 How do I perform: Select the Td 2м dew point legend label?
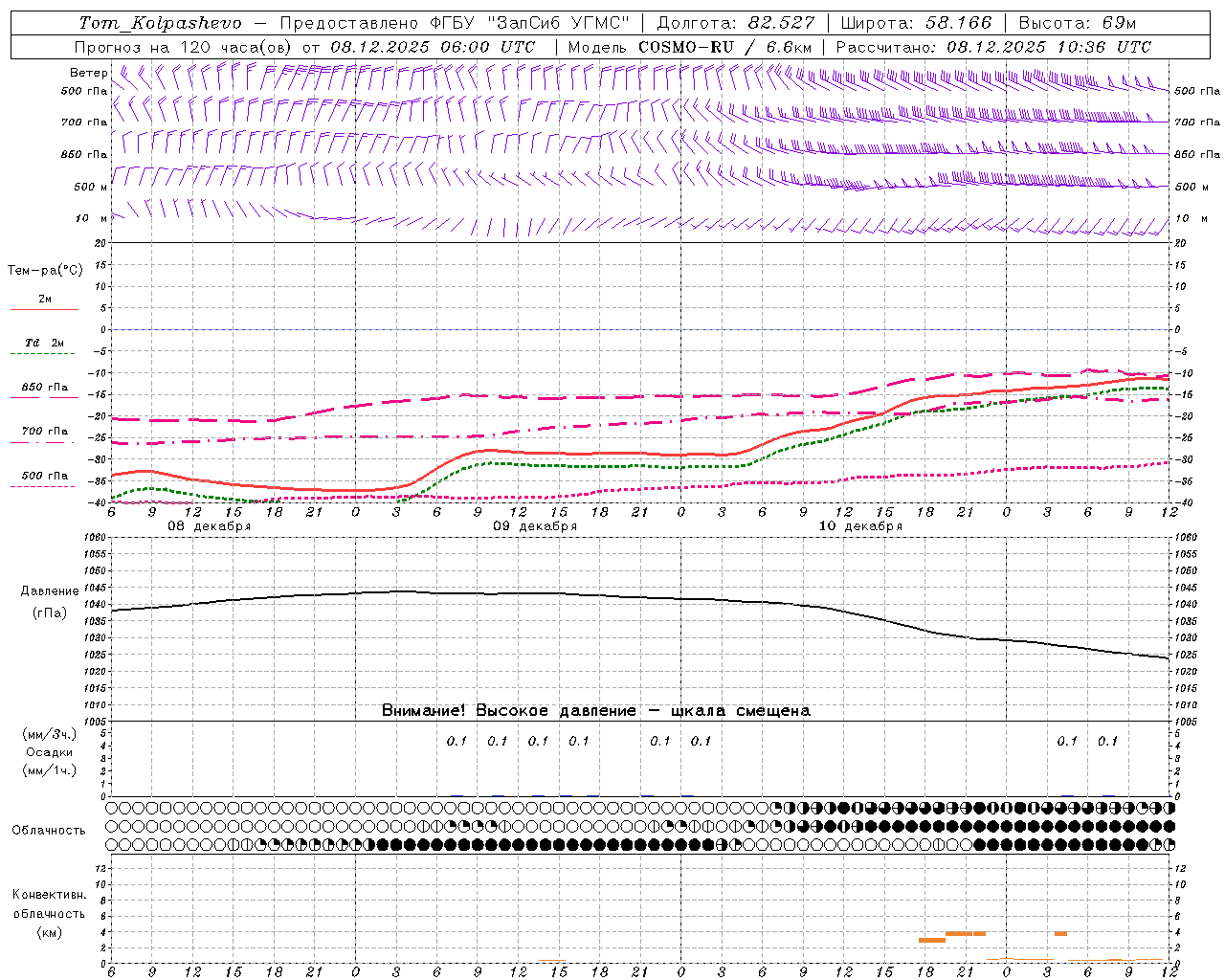[45, 343]
